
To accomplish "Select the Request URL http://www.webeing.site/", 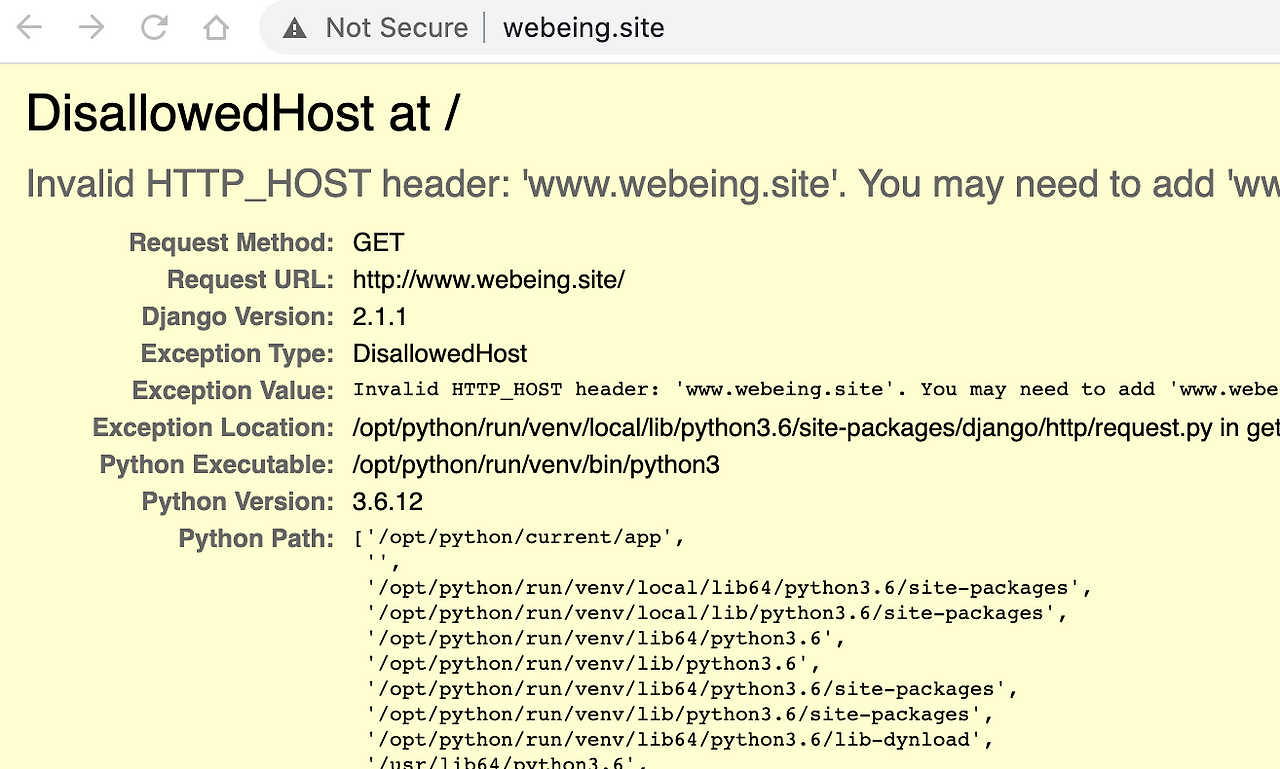I will (488, 280).
